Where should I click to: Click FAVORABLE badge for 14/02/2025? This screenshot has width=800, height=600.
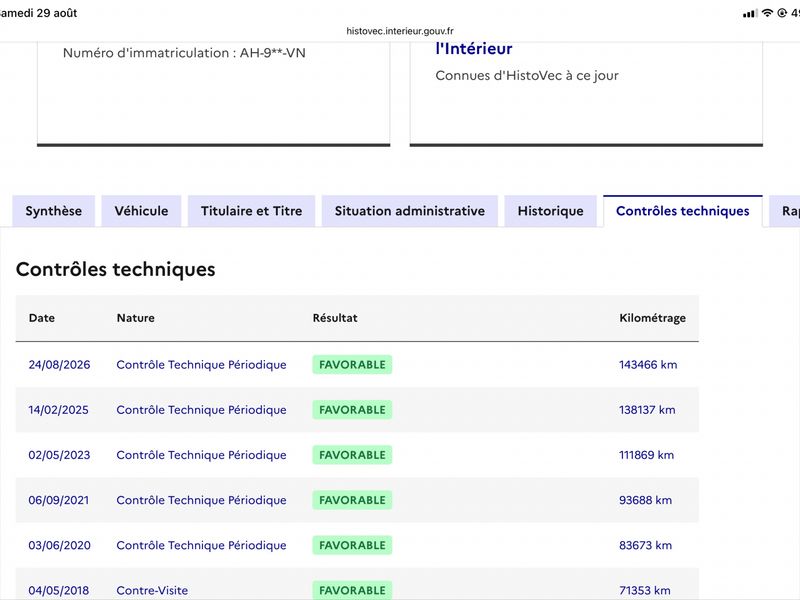[x=352, y=410]
